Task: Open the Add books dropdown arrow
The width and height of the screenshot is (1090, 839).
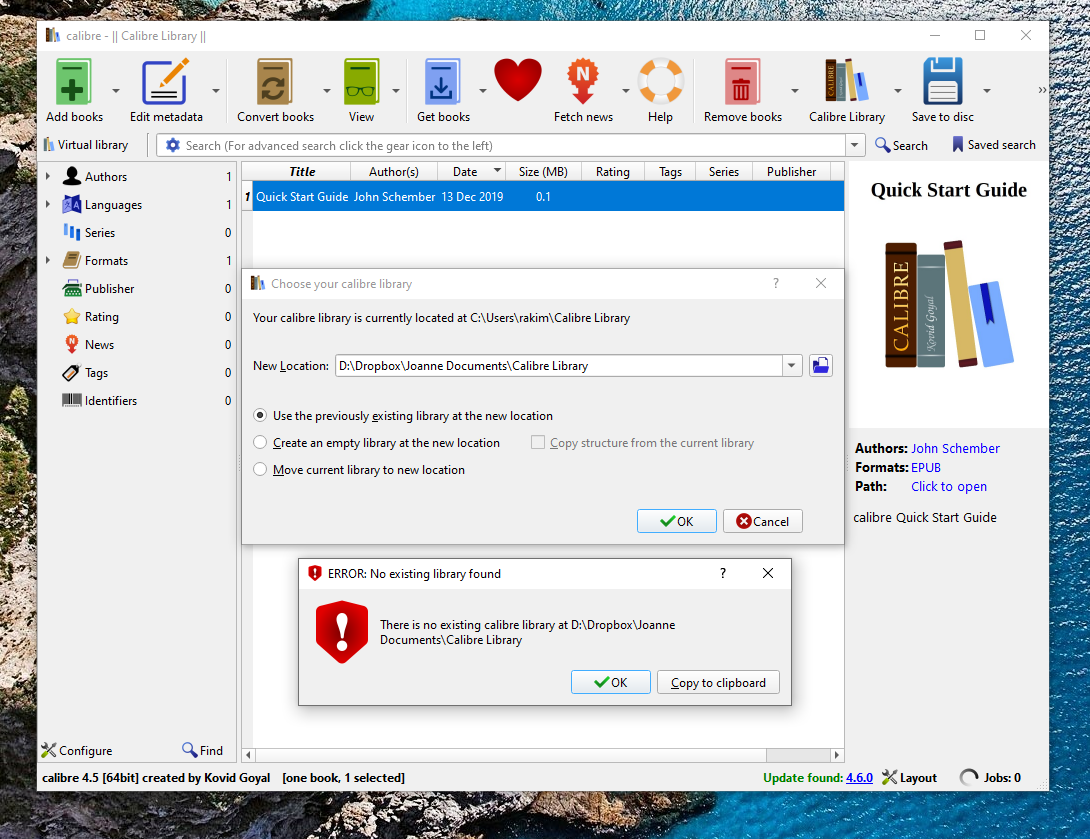Action: (x=115, y=91)
